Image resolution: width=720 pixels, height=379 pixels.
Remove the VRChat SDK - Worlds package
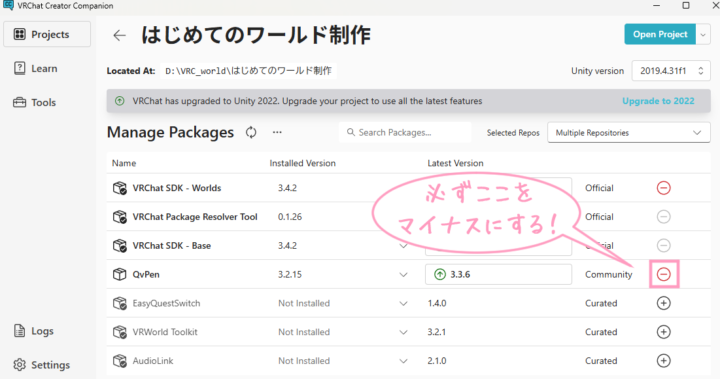pos(664,188)
